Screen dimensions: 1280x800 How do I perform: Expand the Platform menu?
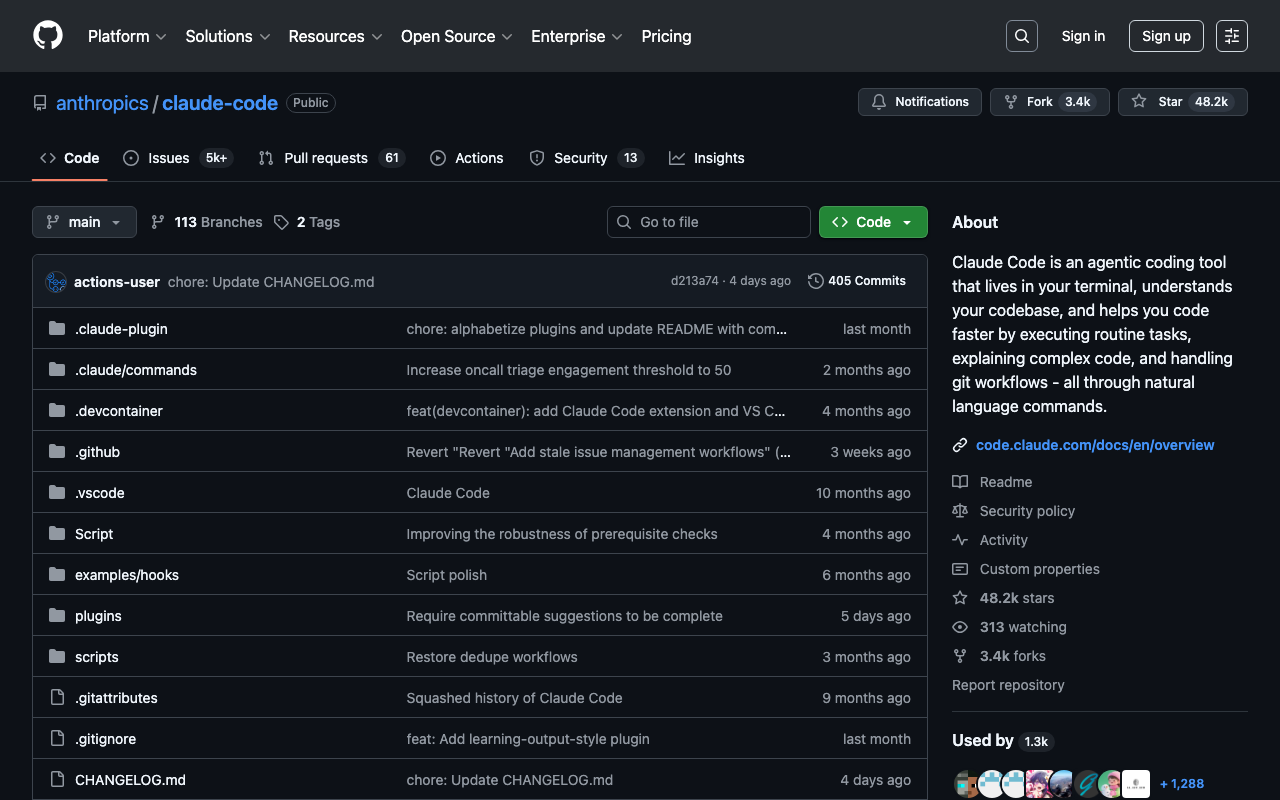coord(127,36)
